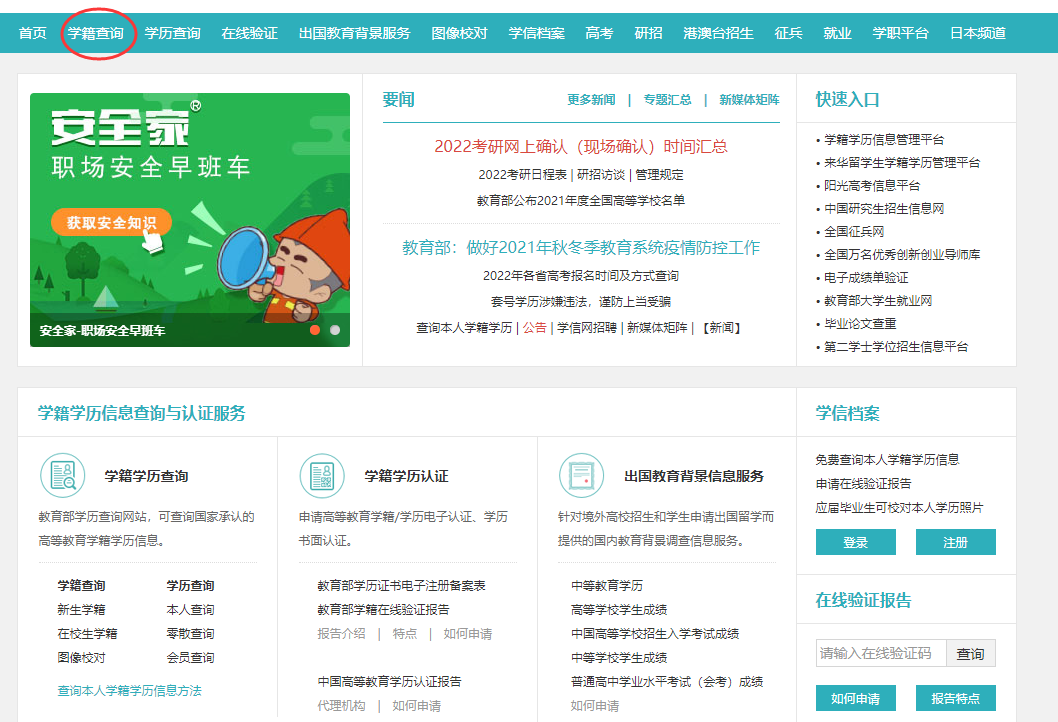
Task: Click the 出国教育背景信息服务 certificate icon
Action: tap(582, 475)
